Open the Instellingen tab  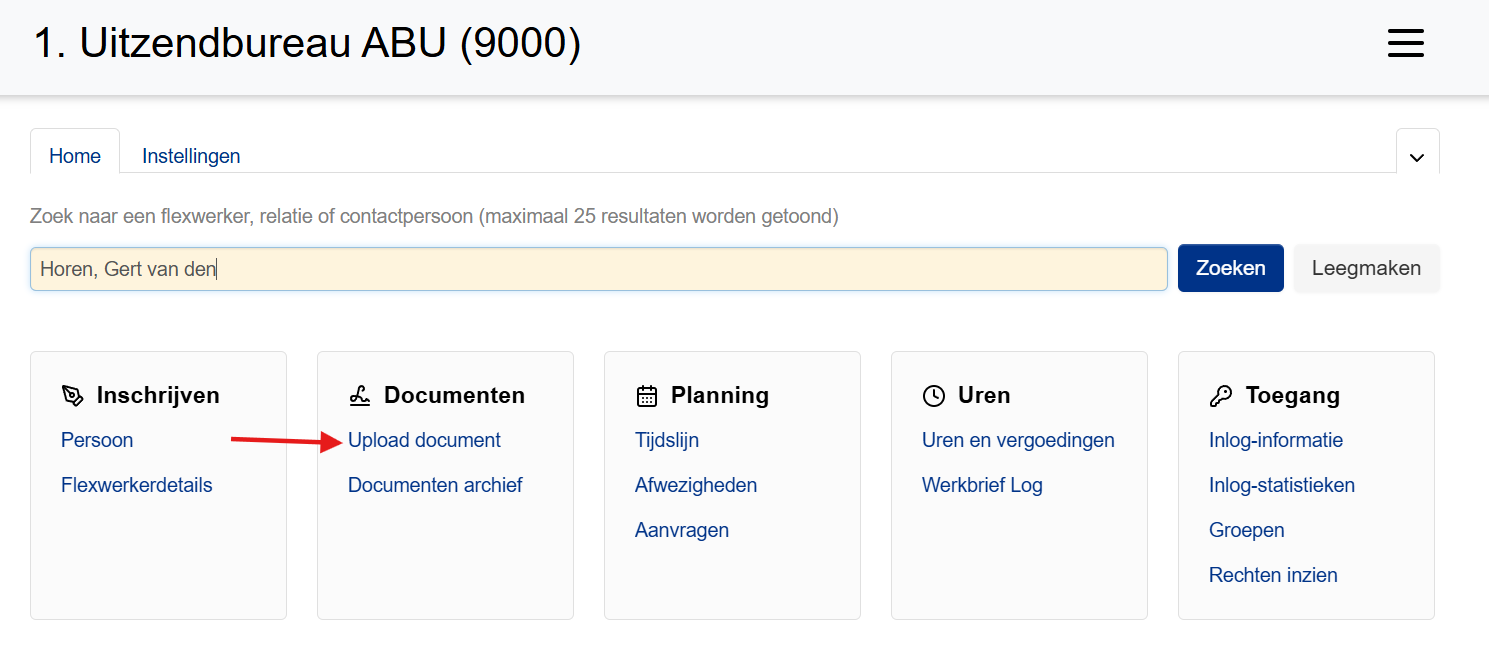[191, 156]
